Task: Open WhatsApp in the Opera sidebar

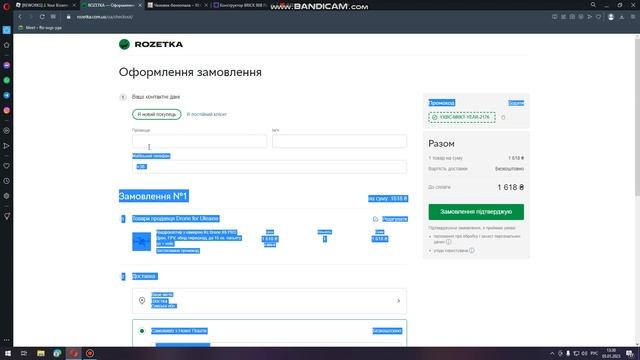Action: (x=7, y=80)
